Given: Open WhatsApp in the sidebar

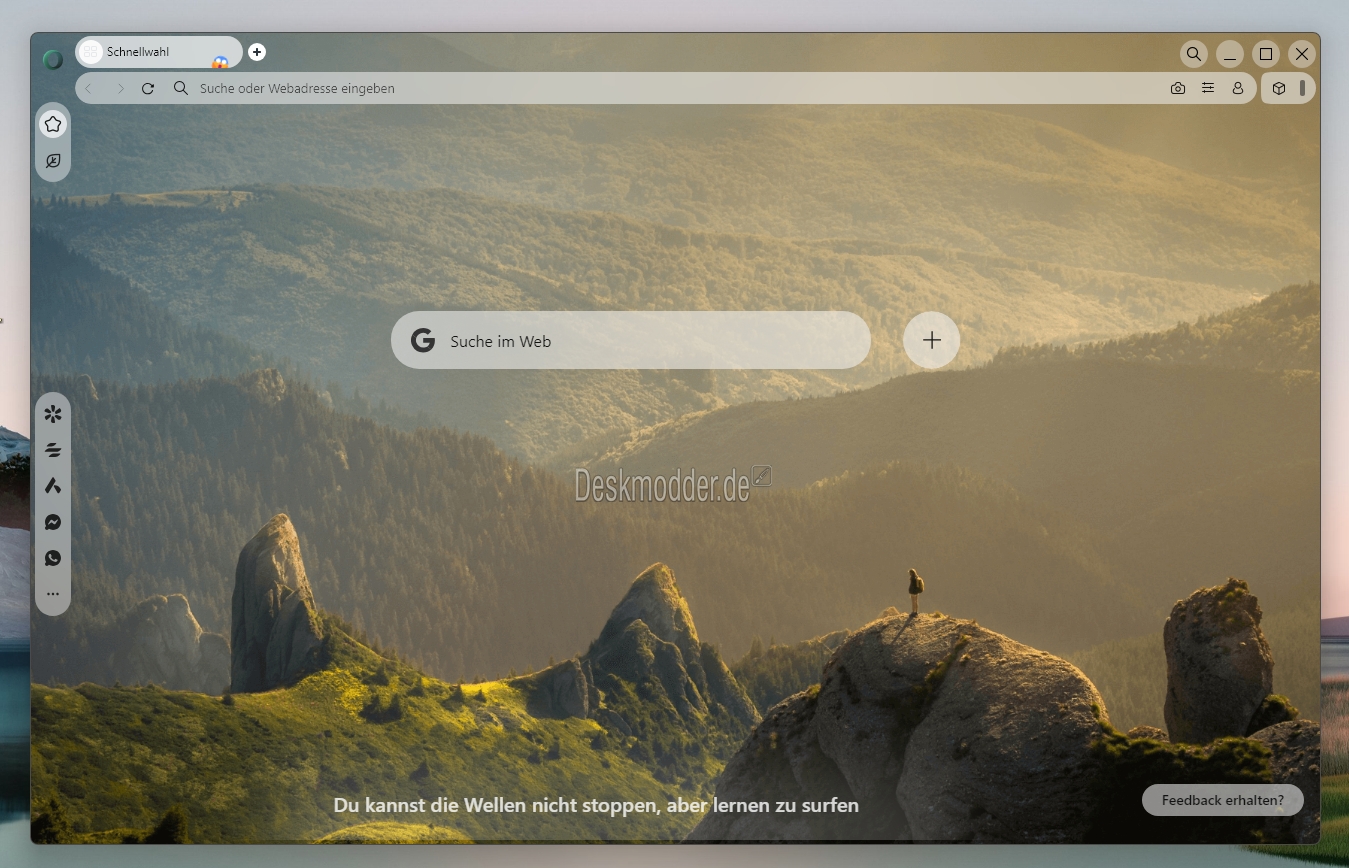Looking at the screenshot, I should click(x=53, y=558).
